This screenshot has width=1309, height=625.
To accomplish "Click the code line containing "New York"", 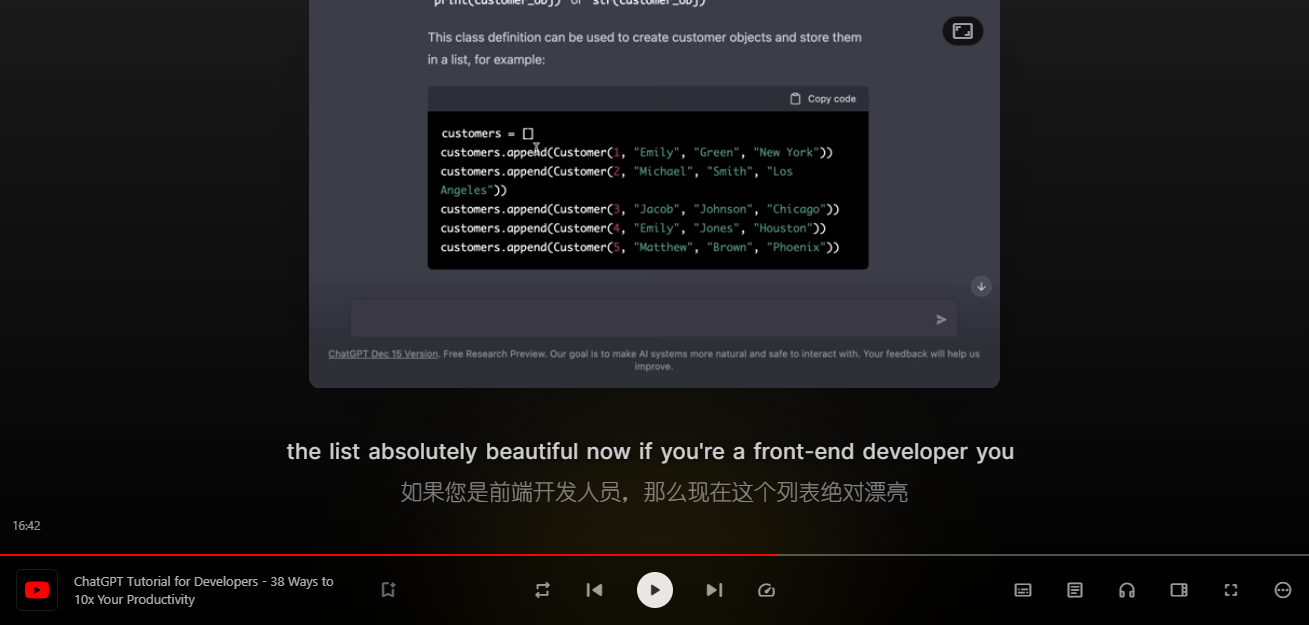I will click(x=637, y=152).
